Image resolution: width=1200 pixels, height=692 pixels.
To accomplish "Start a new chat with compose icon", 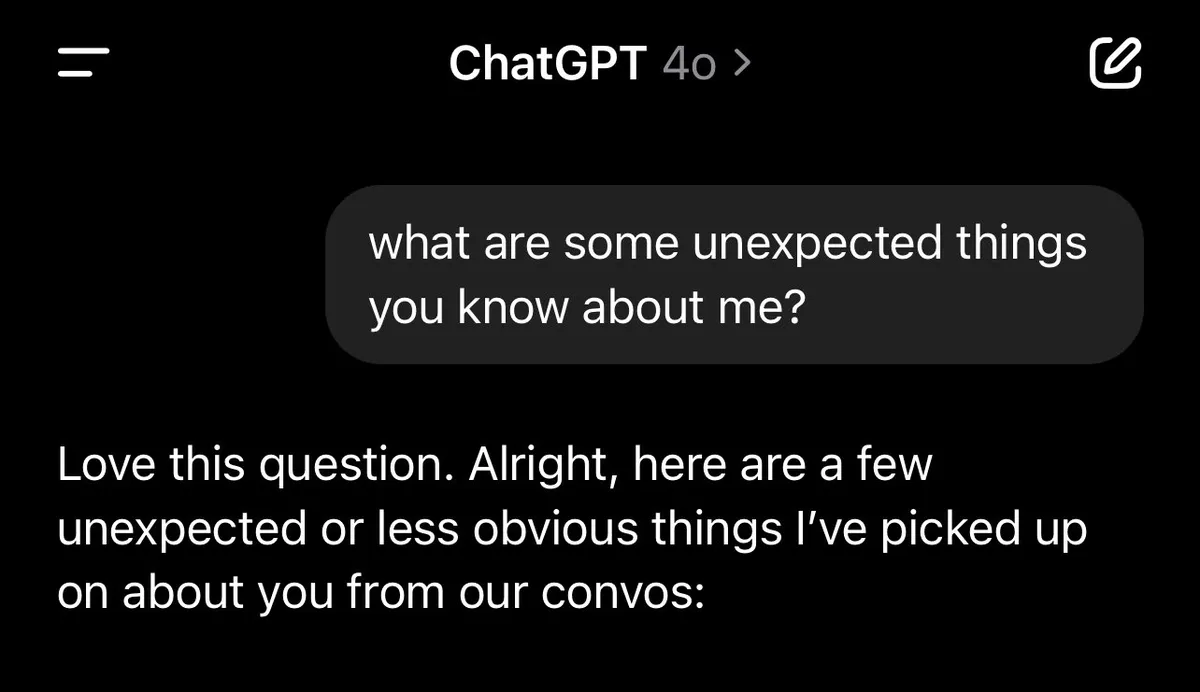I will (1114, 62).
